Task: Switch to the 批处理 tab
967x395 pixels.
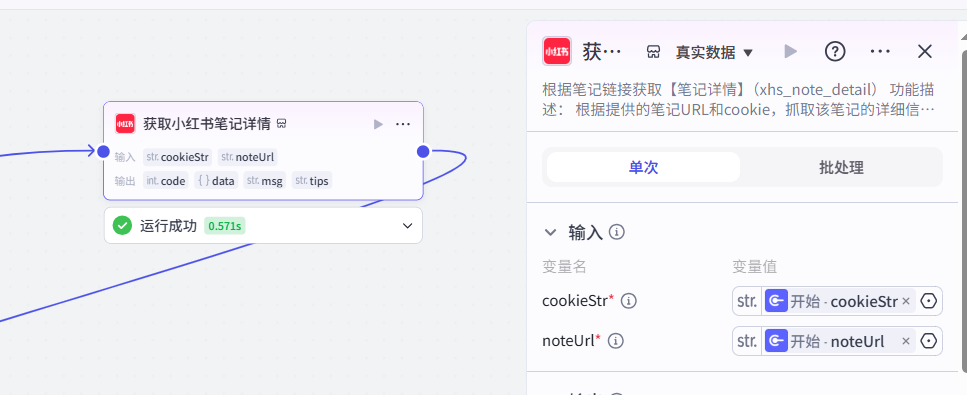Action: pos(841,167)
